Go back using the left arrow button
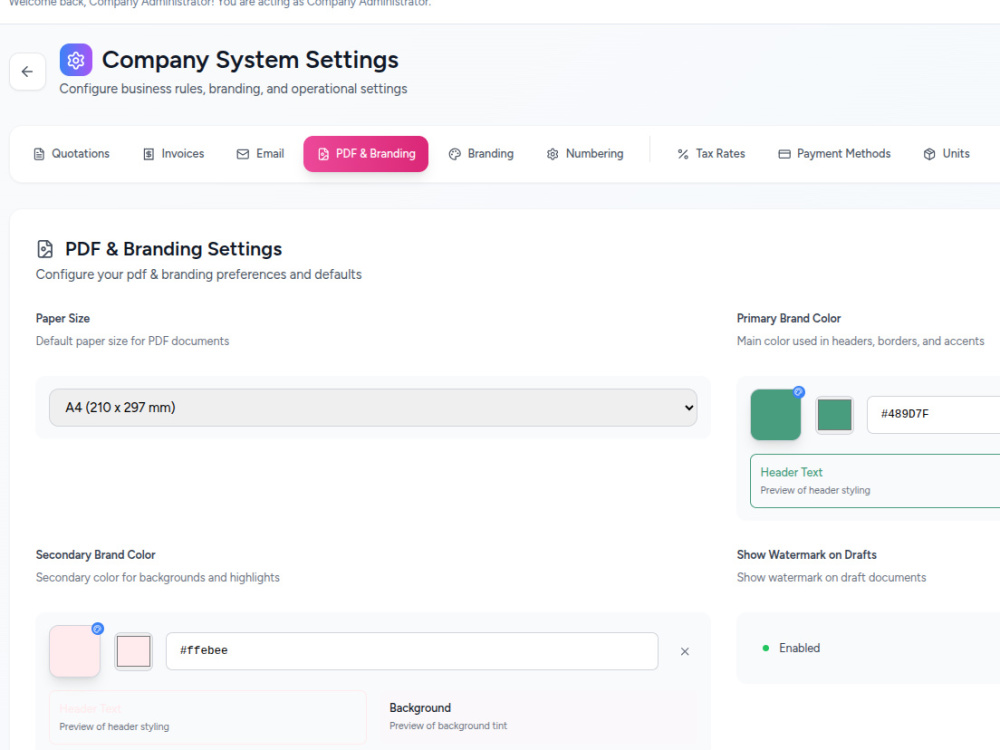The image size is (1000, 750). pos(27,71)
